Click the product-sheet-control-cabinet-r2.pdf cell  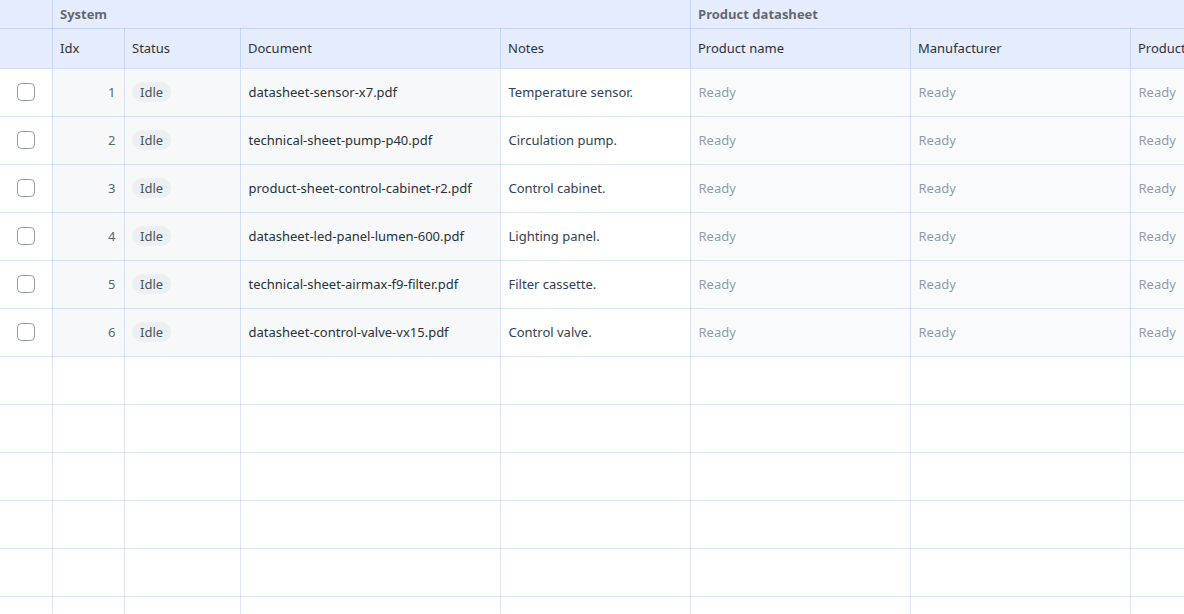click(370, 188)
